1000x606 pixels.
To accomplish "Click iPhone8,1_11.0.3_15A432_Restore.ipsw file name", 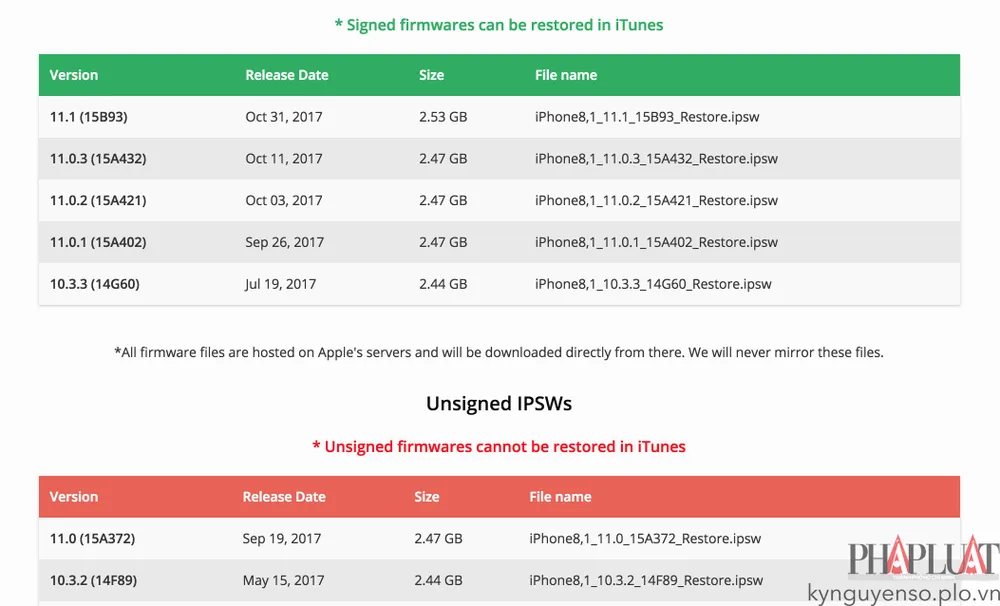I will click(656, 159).
